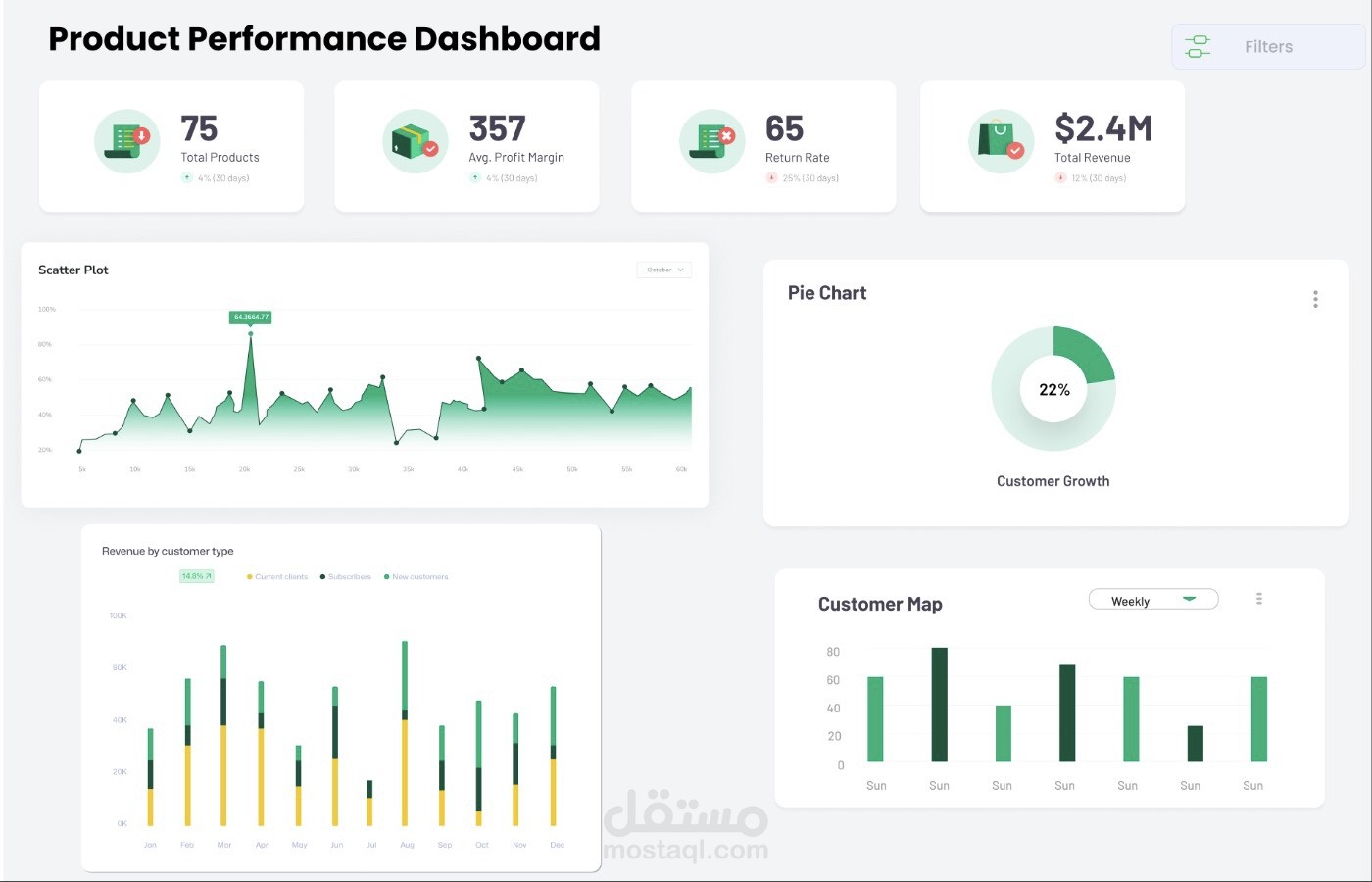Click the 22% pie chart center
The width and height of the screenshot is (1372, 882).
tap(1053, 389)
